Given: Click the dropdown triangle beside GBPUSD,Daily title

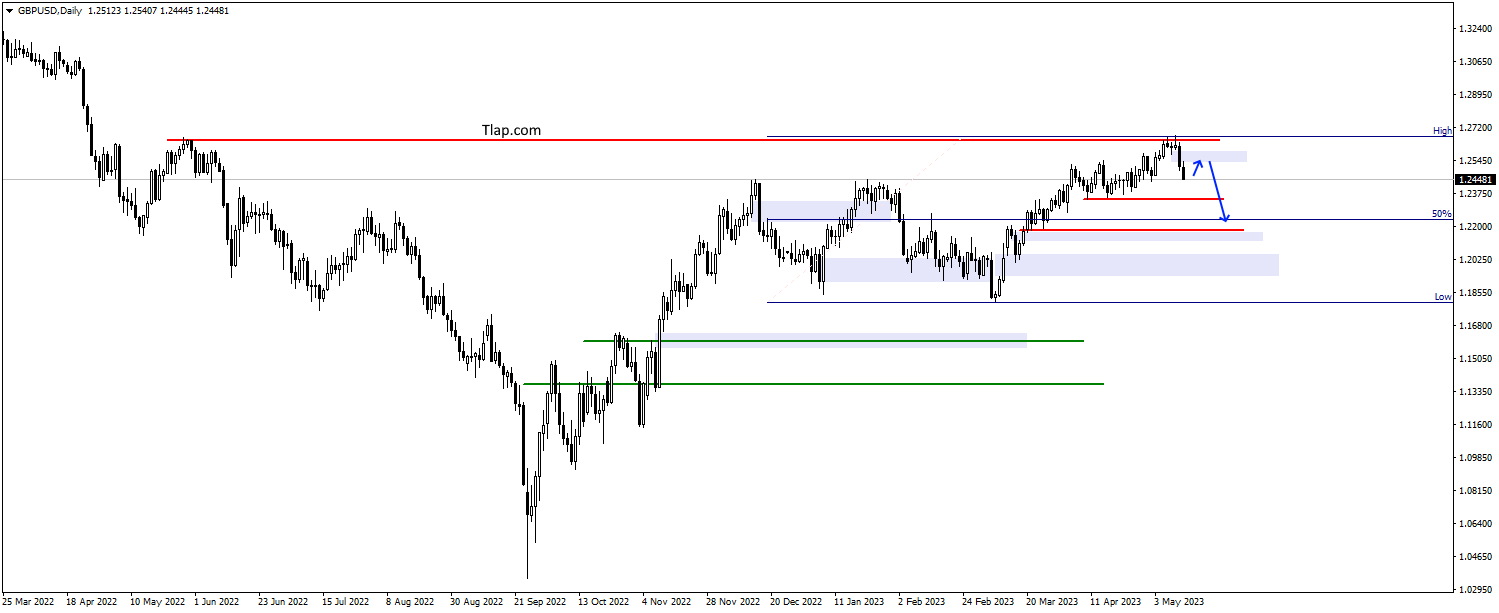Looking at the screenshot, I should pyautogui.click(x=8, y=10).
